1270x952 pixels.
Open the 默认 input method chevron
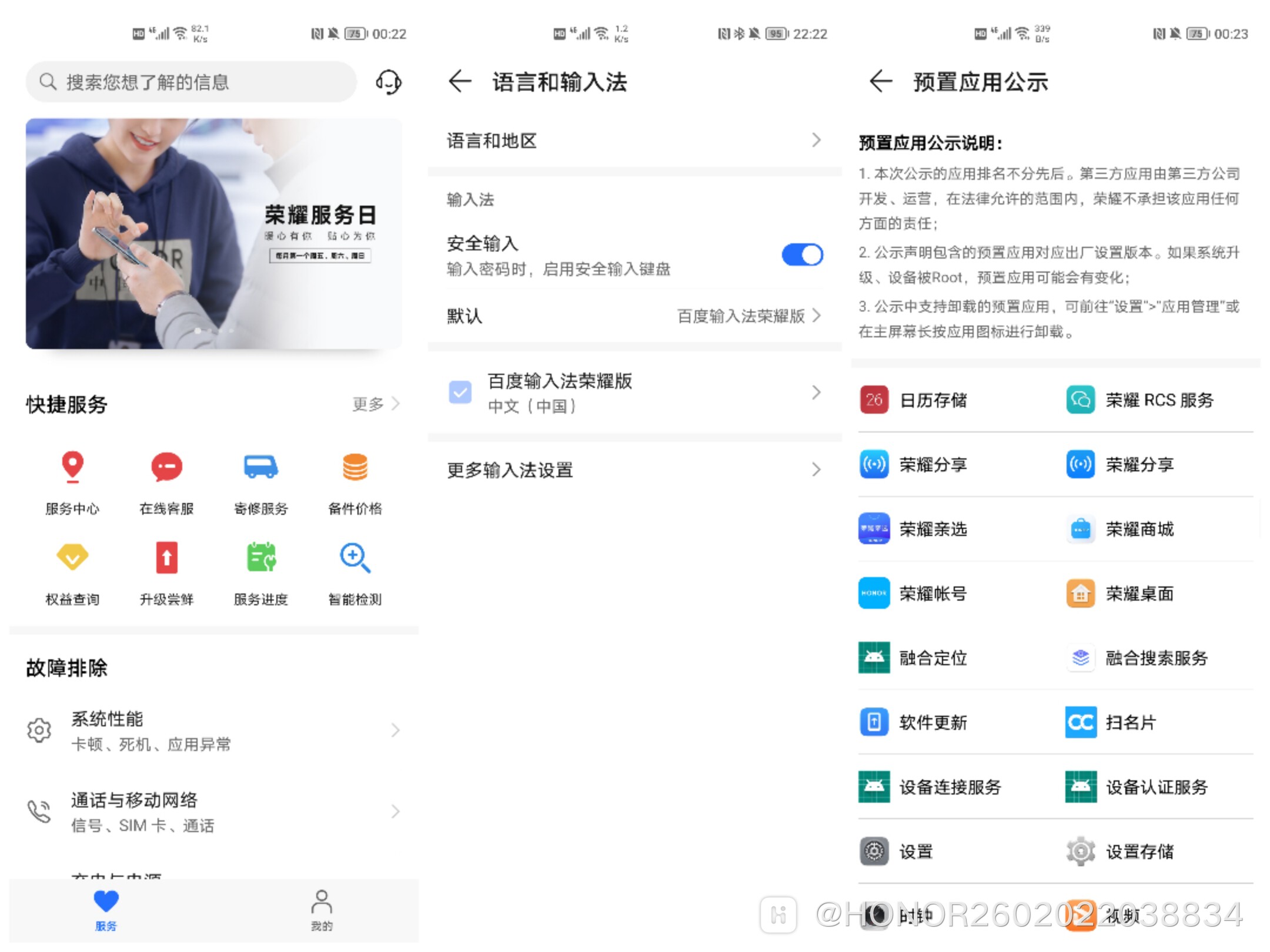click(x=816, y=316)
